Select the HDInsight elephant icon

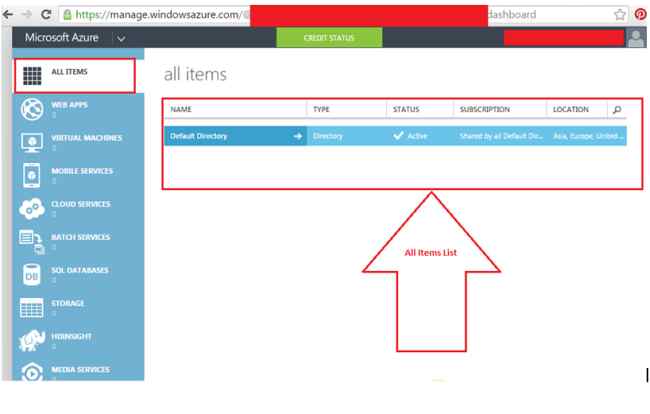click(x=32, y=340)
